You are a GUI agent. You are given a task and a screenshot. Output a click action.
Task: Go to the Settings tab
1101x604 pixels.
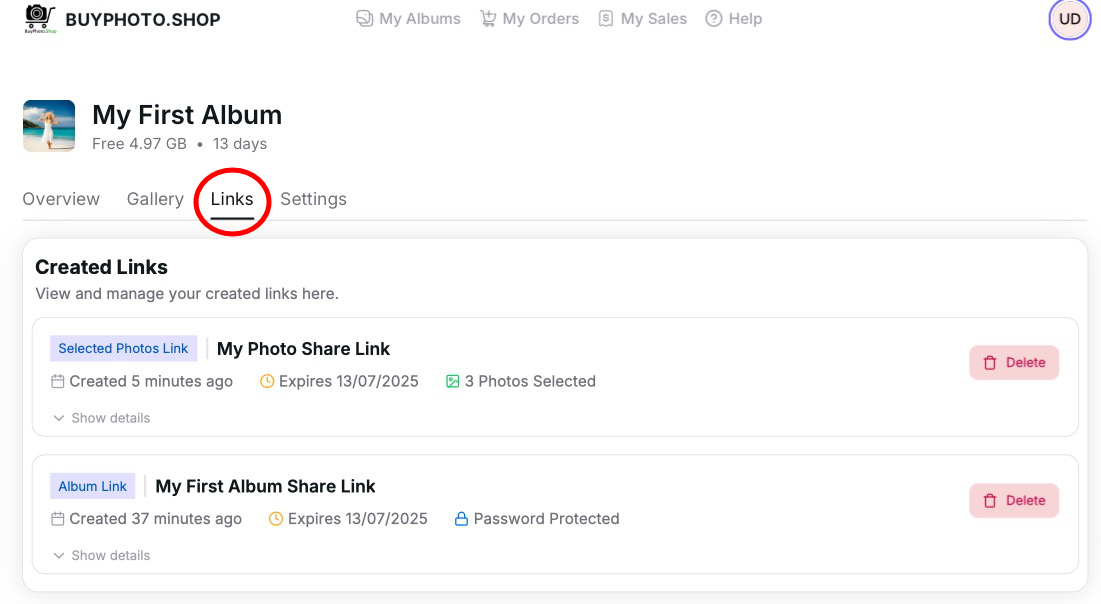point(313,199)
